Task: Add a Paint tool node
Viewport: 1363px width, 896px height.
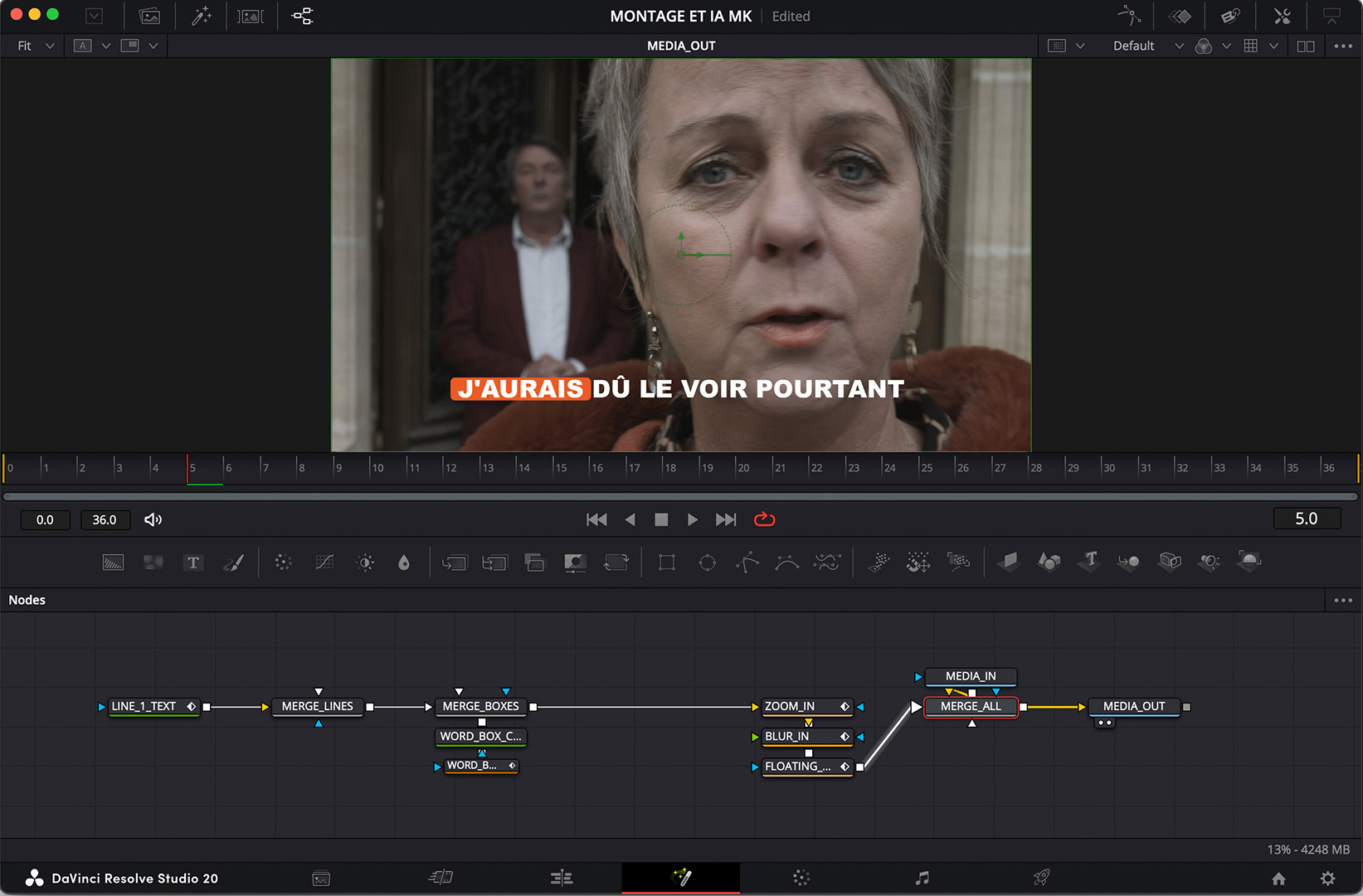Action: [x=234, y=562]
